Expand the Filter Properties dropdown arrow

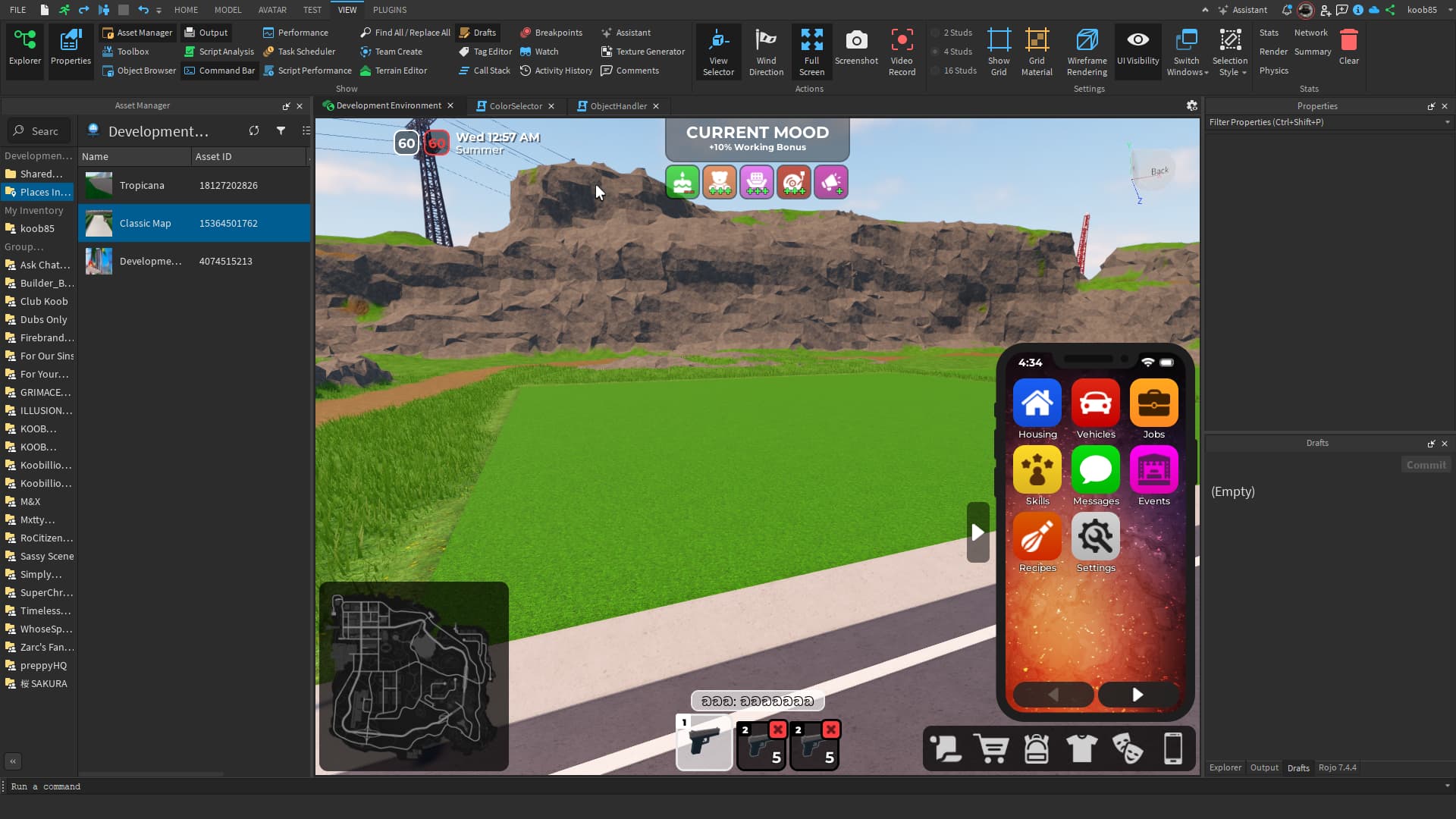[x=1447, y=122]
